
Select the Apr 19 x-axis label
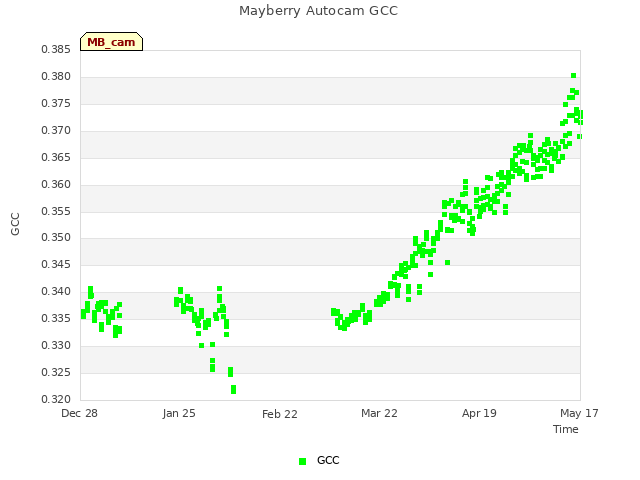coord(479,413)
